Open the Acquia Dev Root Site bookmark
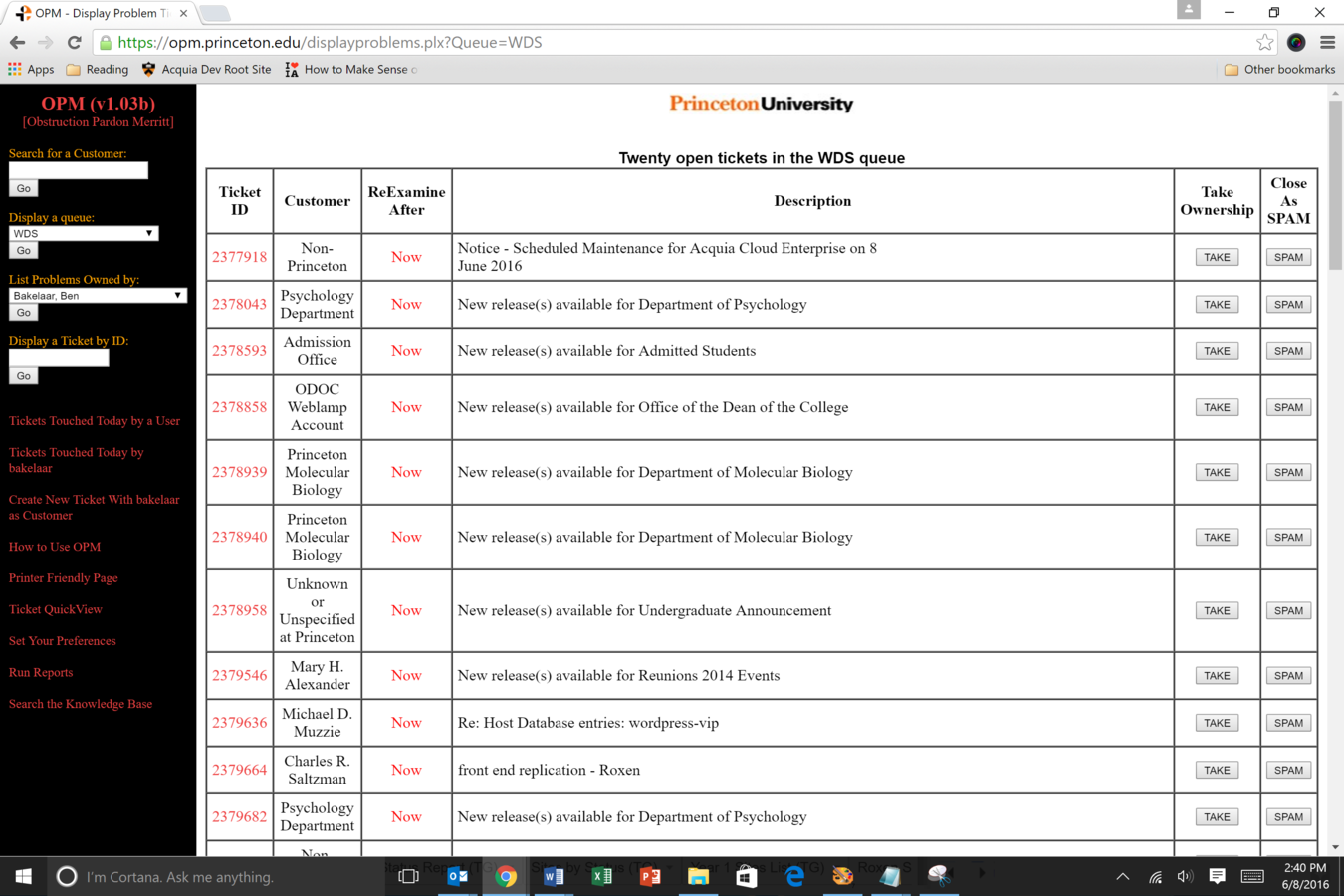Viewport: 1344px width, 896px height. click(206, 70)
